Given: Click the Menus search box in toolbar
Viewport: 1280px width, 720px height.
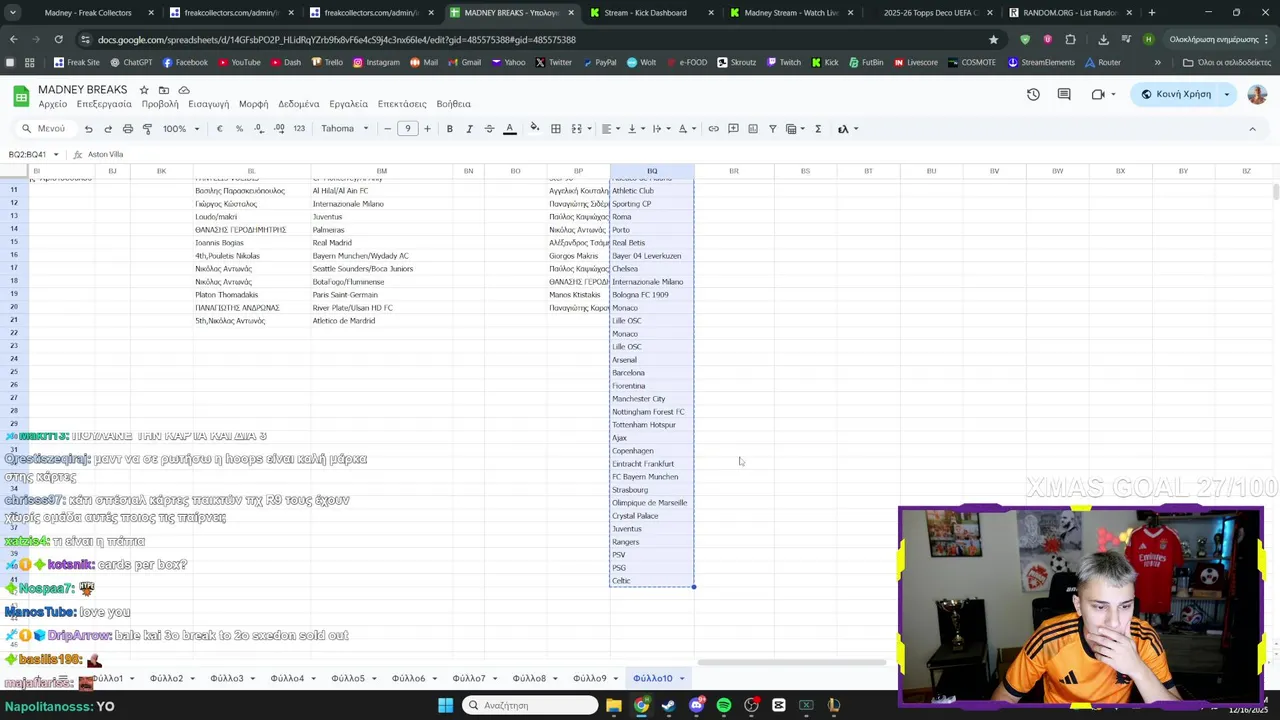Looking at the screenshot, I should click(44, 129).
